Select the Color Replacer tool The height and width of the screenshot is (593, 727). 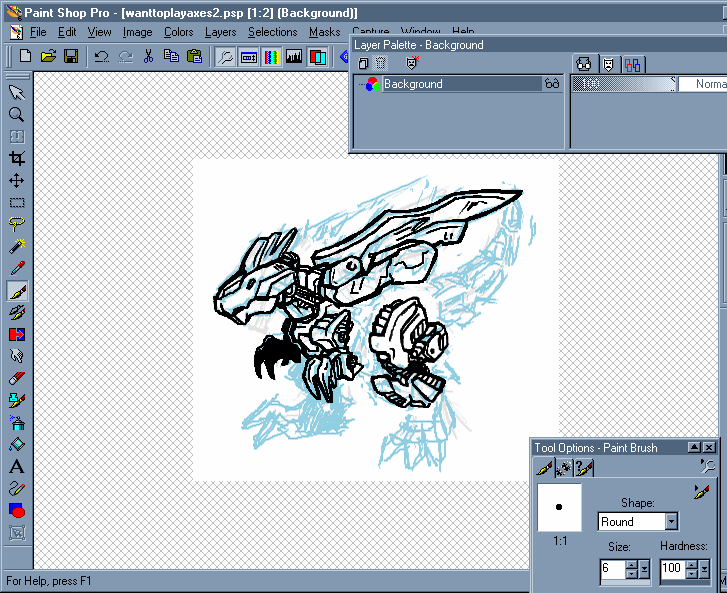click(x=17, y=334)
